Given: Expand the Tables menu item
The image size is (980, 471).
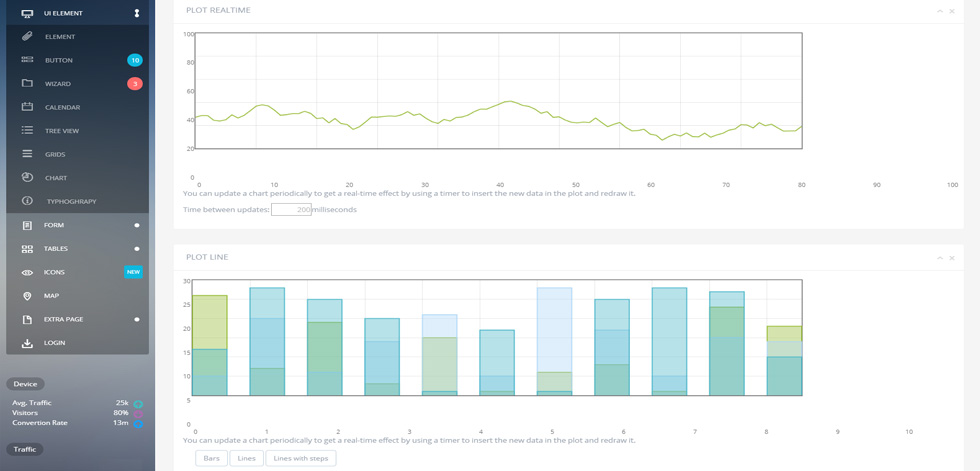Looking at the screenshot, I should [x=78, y=249].
